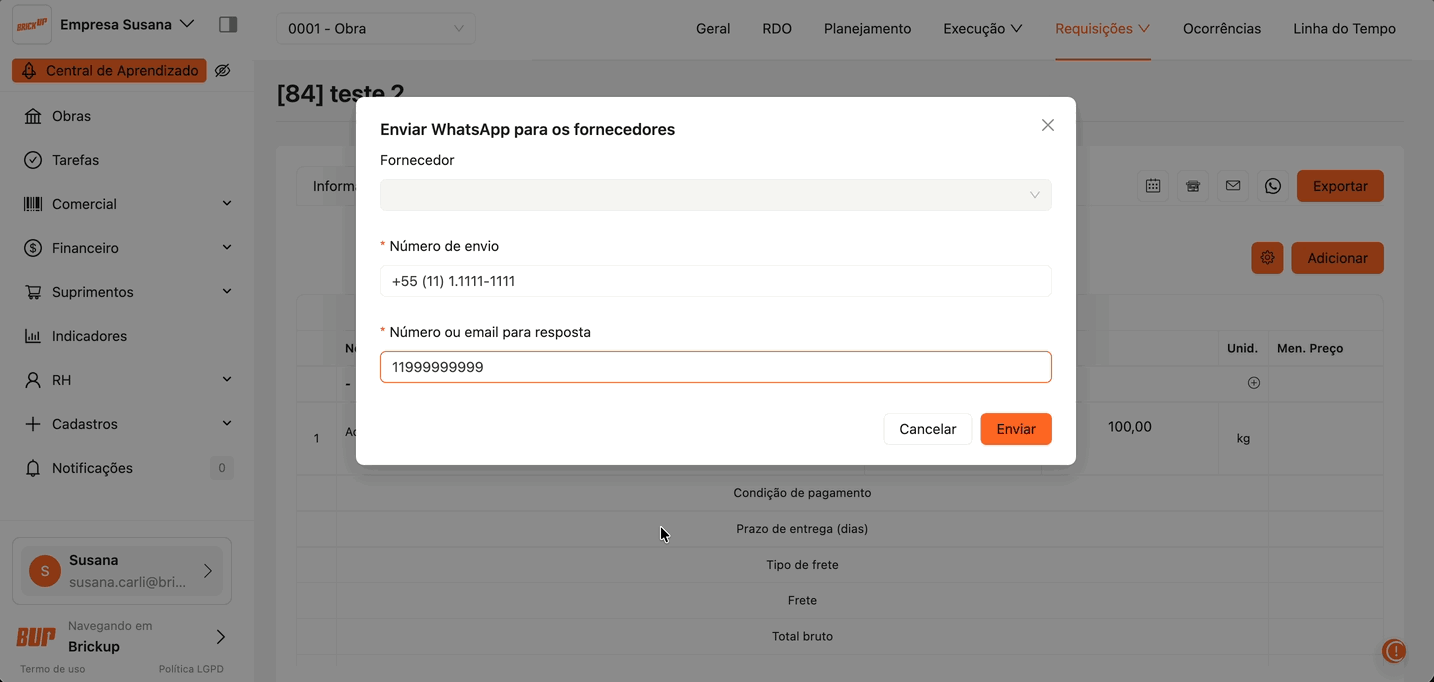Click the WhatsApp icon in toolbar

(x=1272, y=186)
